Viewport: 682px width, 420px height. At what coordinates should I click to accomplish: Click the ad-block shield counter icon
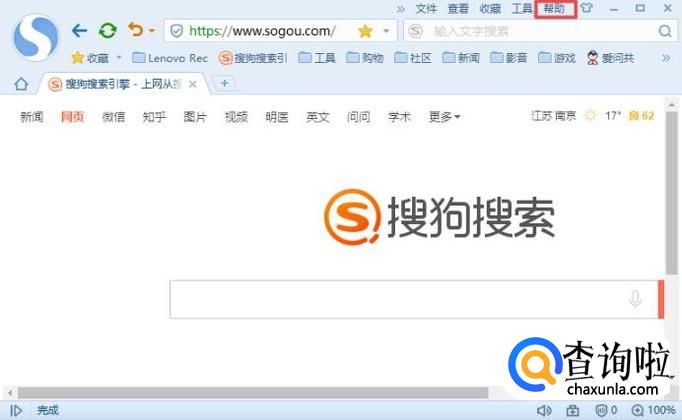606,410
